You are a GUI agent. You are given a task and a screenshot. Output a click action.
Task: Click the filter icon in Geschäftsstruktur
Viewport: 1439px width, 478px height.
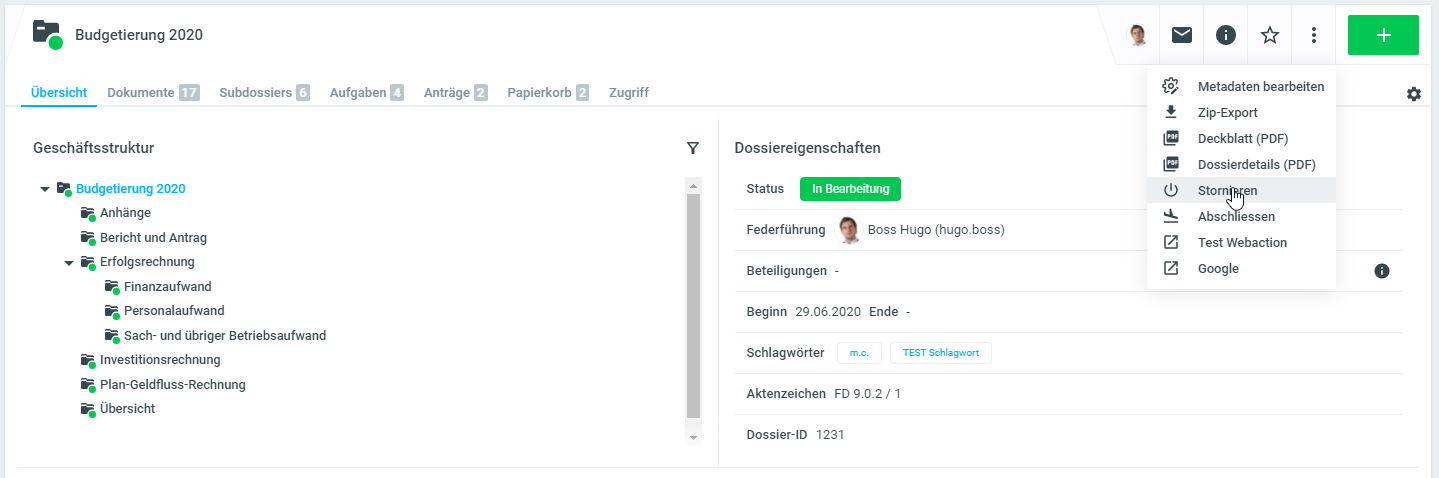693,148
